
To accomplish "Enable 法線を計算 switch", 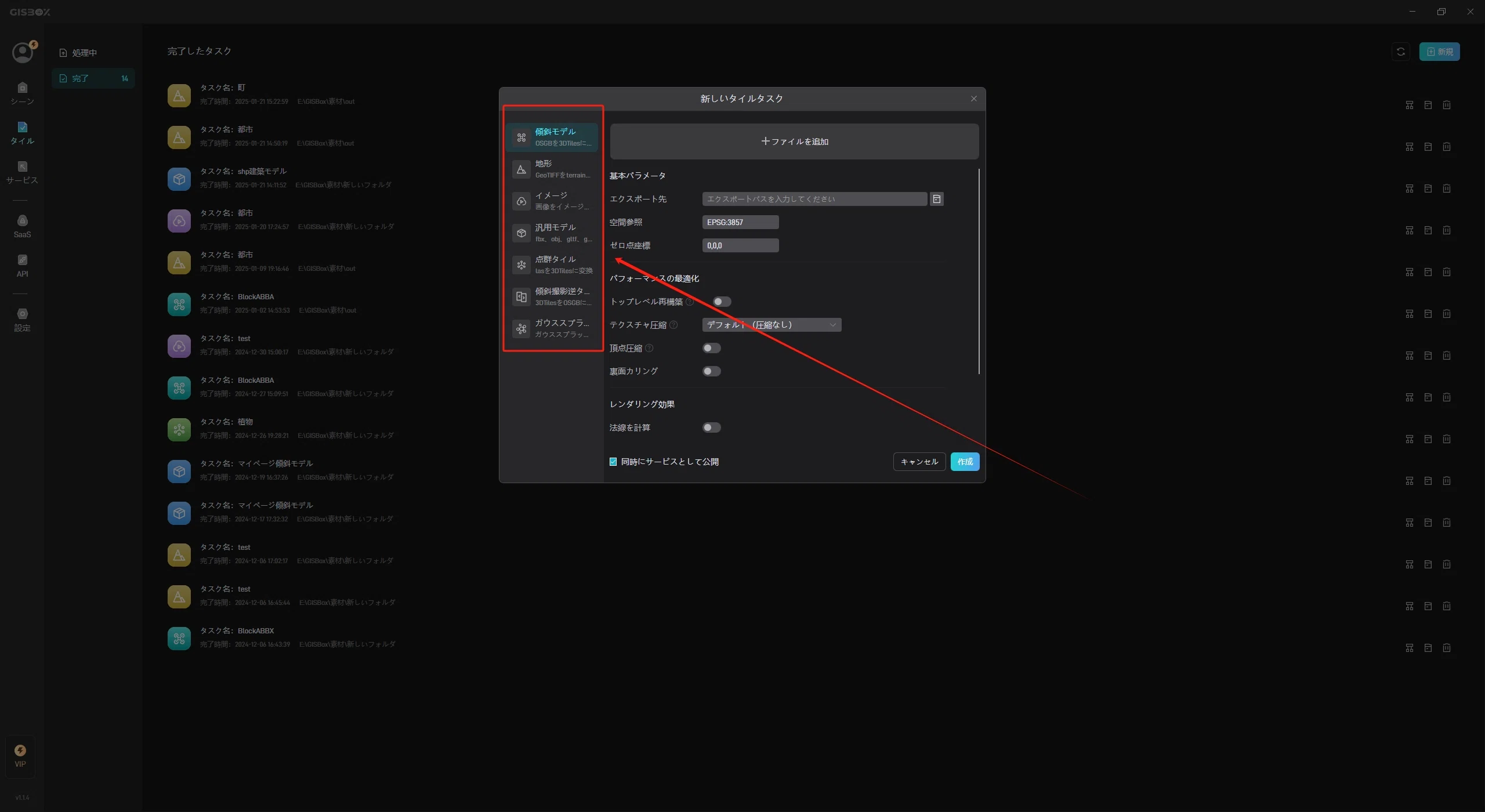I will click(711, 427).
